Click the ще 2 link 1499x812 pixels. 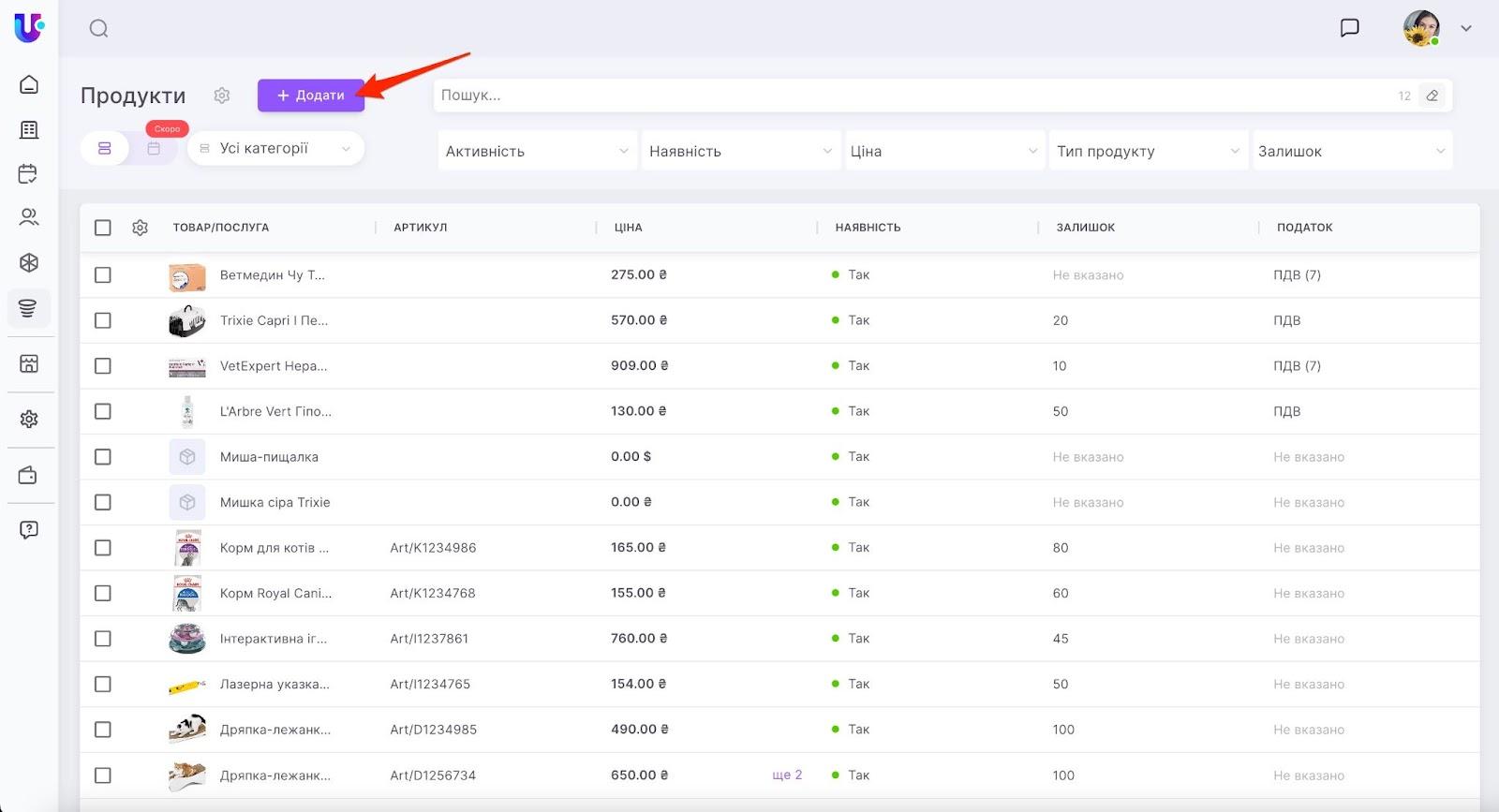pos(787,775)
